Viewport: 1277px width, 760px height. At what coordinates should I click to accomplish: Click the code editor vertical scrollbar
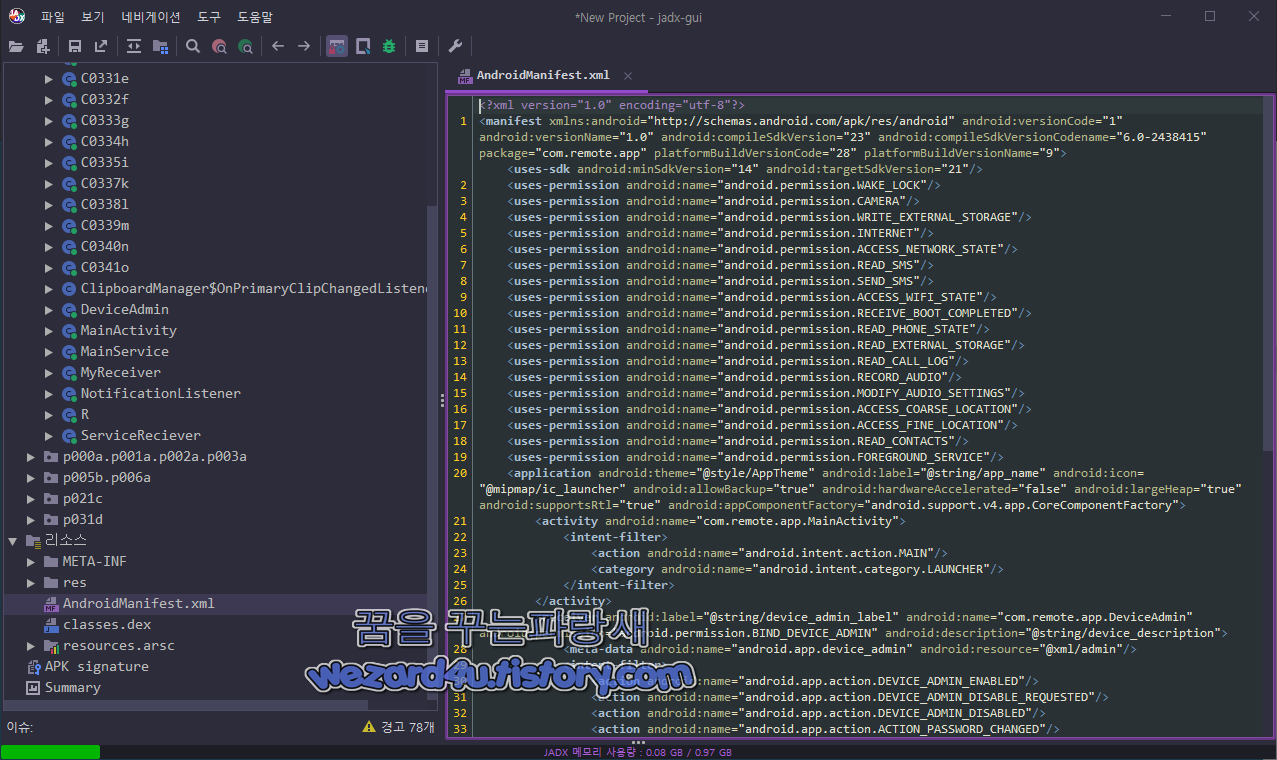point(1269,273)
